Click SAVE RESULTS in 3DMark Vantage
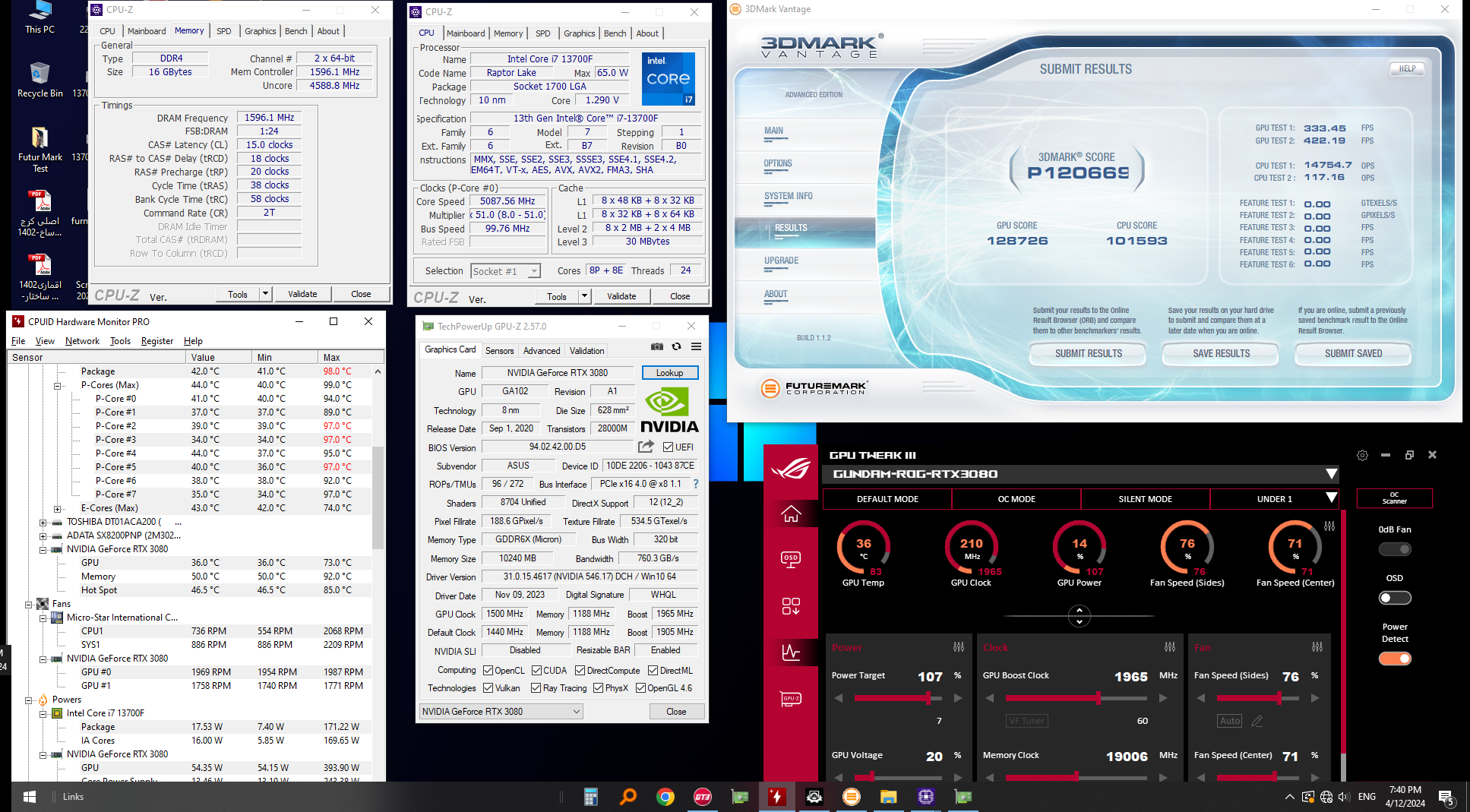The height and width of the screenshot is (812, 1470). click(x=1221, y=353)
